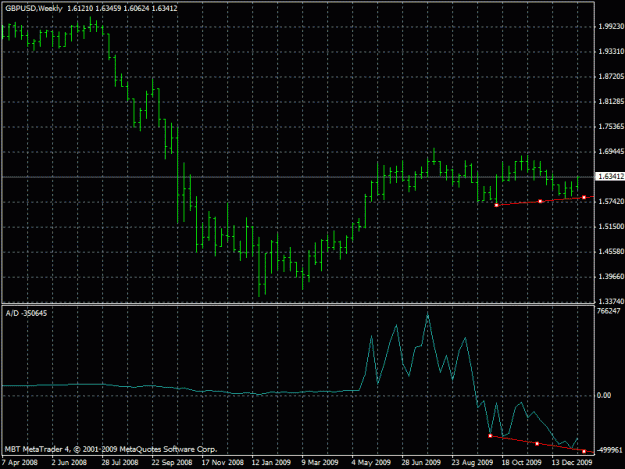Click the 13 Dec 2009 date label
Screen dimensions: 625x469
tap(572, 462)
